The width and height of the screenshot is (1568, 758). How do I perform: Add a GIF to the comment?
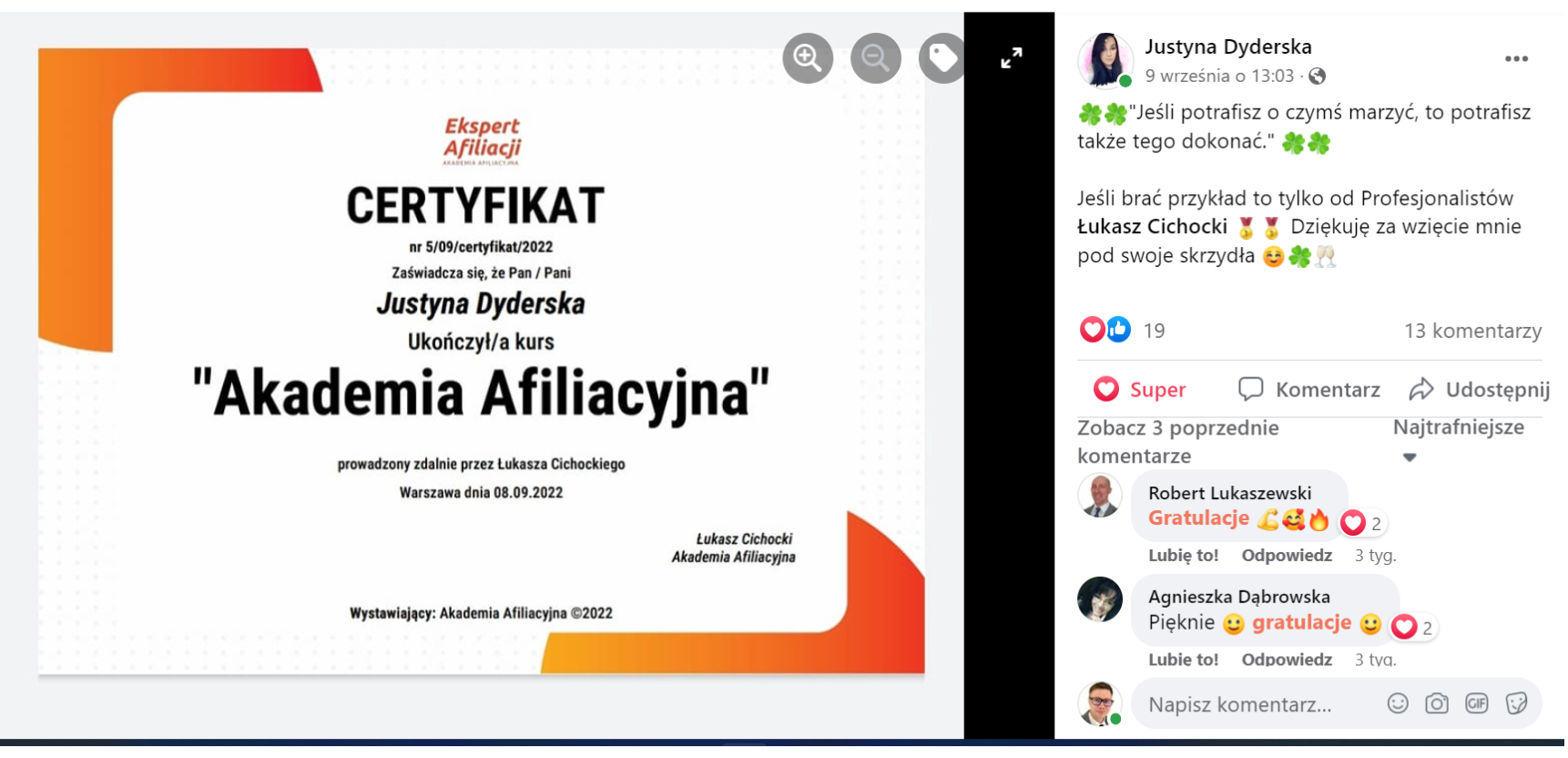[1476, 703]
